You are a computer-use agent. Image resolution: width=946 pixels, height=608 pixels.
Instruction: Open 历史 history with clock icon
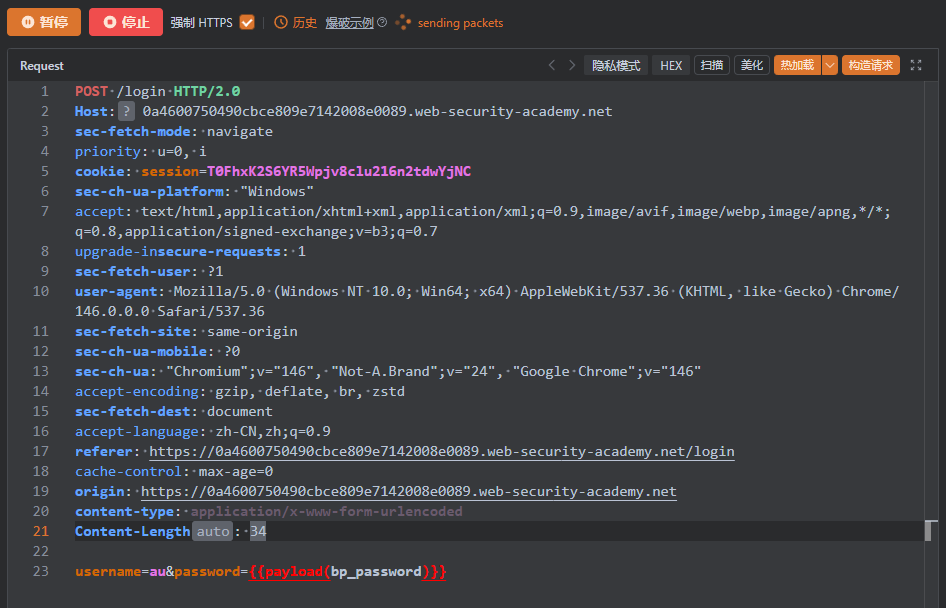[296, 22]
